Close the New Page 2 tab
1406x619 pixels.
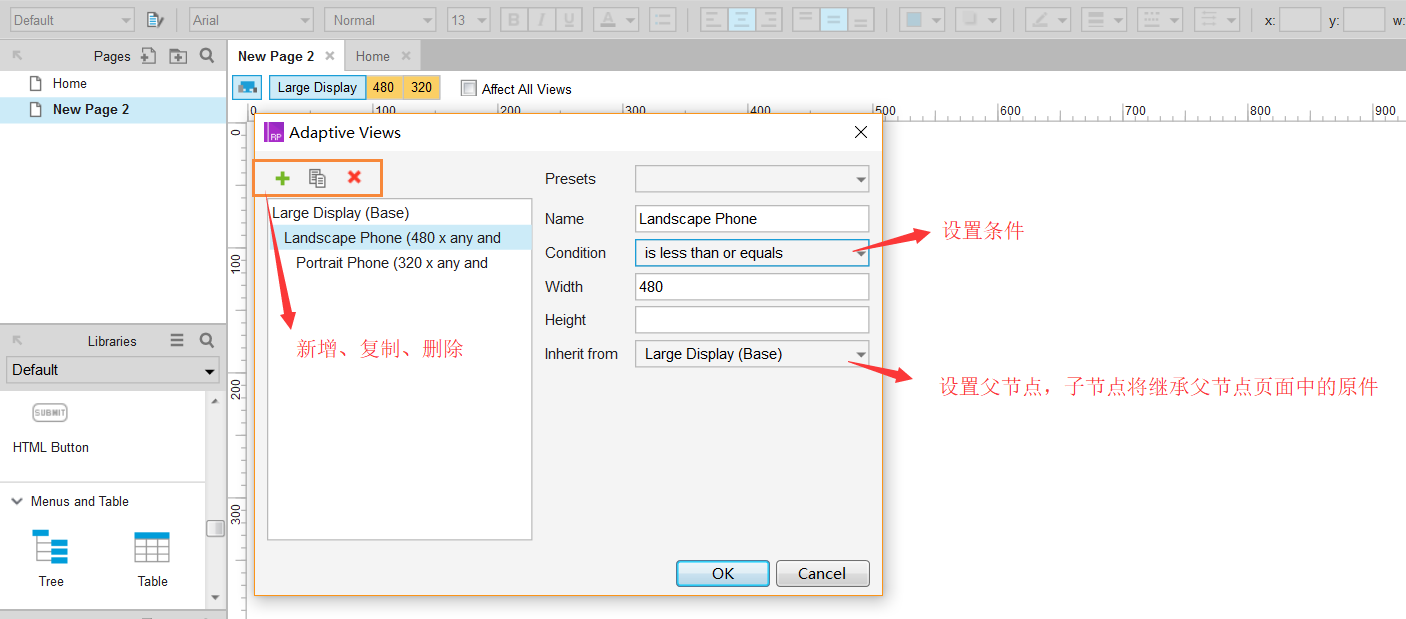click(x=330, y=56)
